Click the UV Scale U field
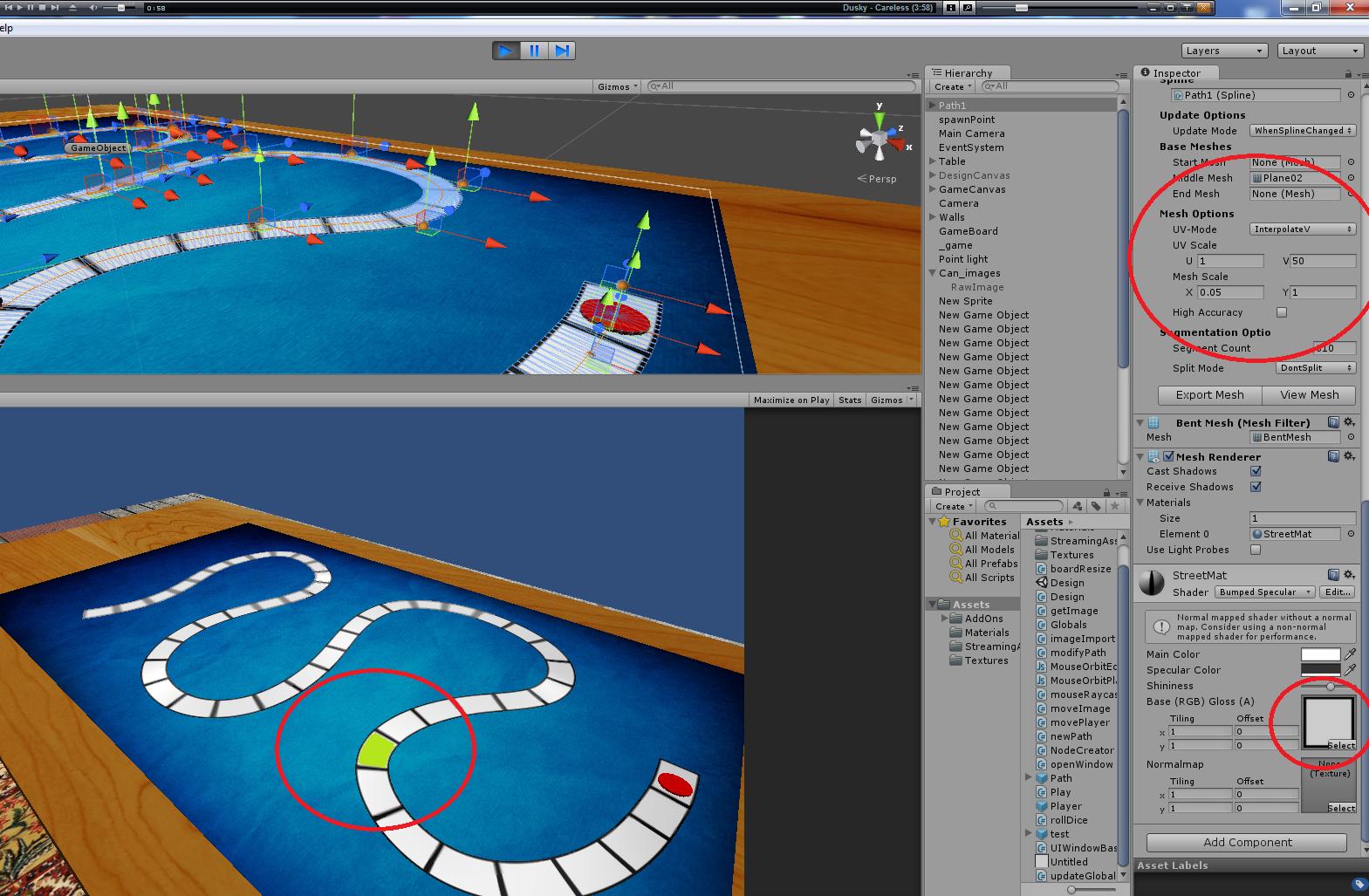The image size is (1369, 896). [x=1230, y=261]
